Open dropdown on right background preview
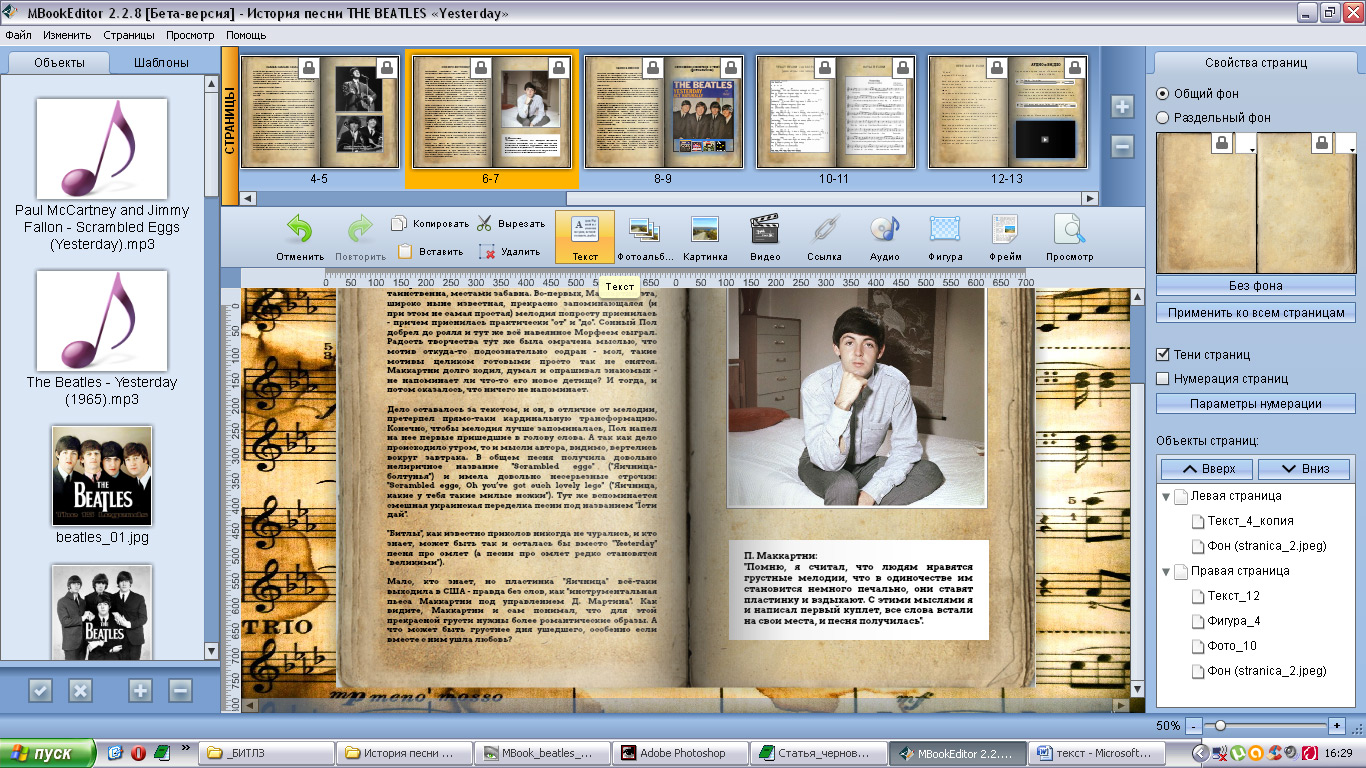1366x768 pixels. [x=1346, y=145]
